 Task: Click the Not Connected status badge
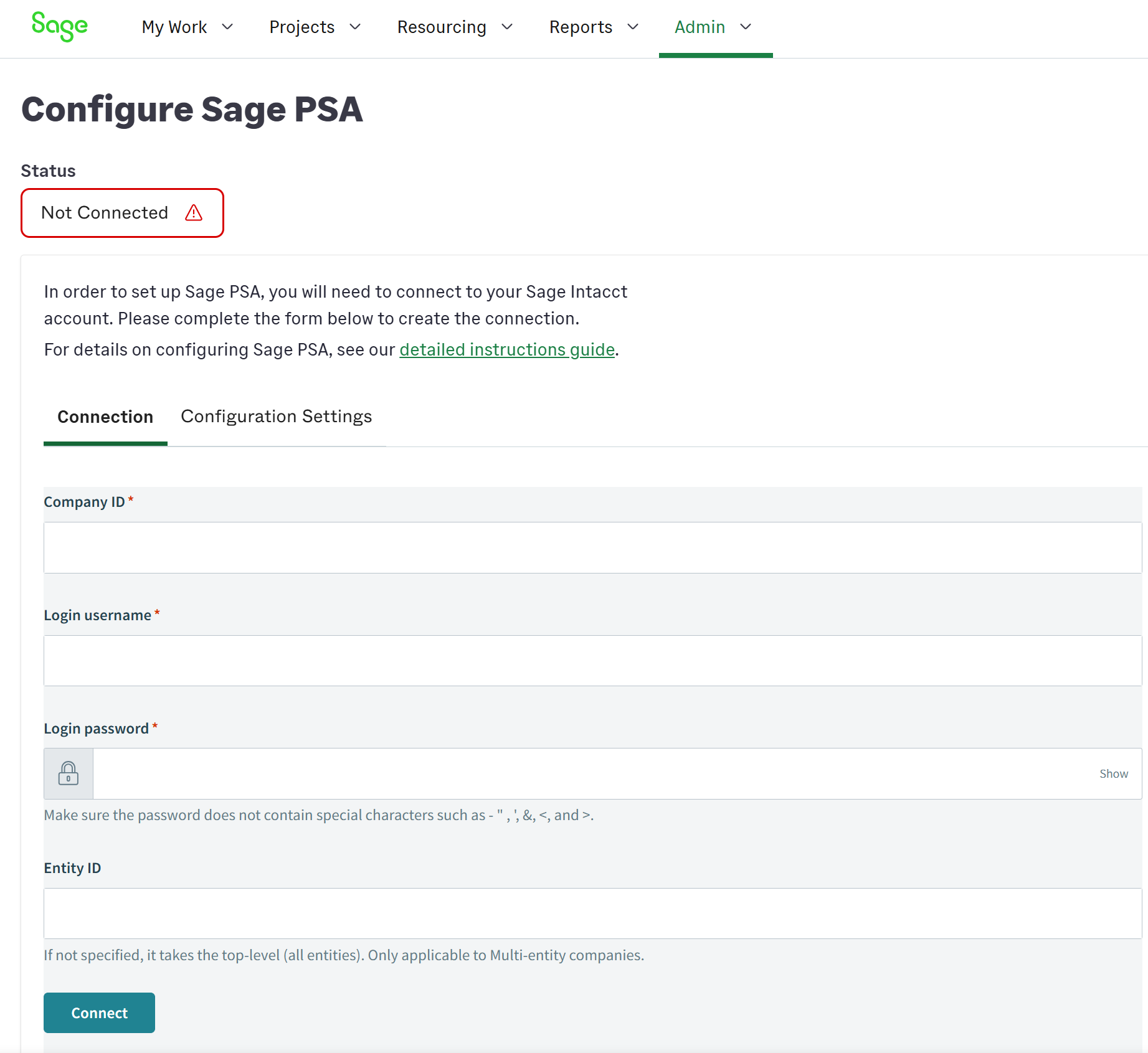click(122, 213)
